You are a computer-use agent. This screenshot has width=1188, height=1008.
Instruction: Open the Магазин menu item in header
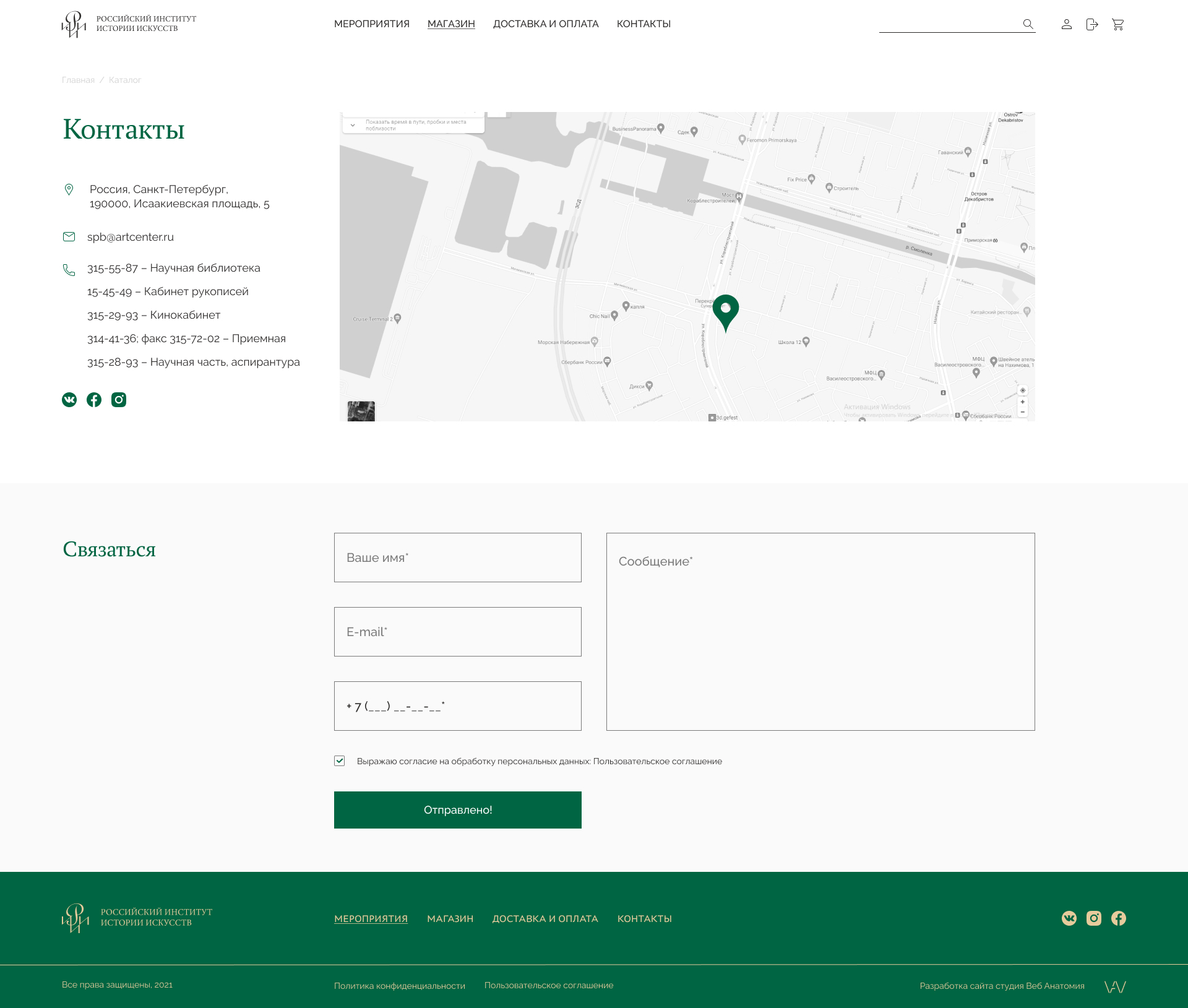[x=451, y=24]
